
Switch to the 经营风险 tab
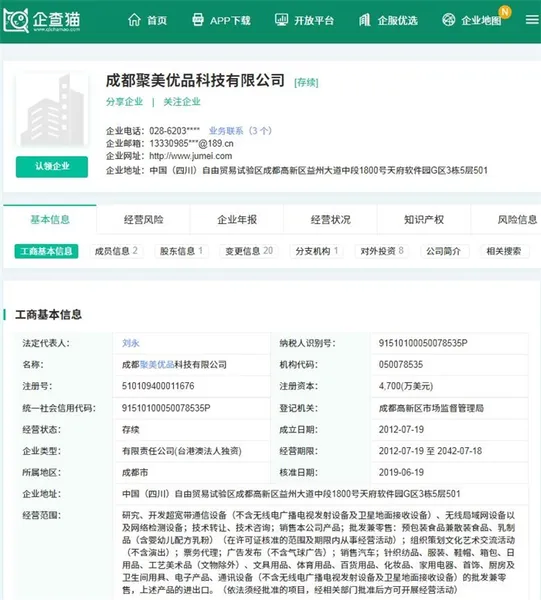pyautogui.click(x=143, y=219)
